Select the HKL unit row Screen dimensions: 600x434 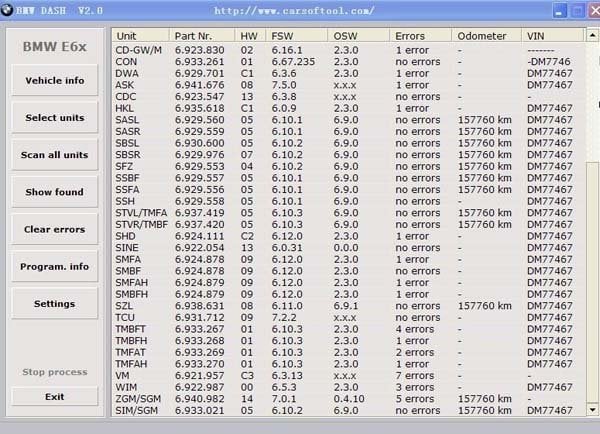tap(348, 108)
